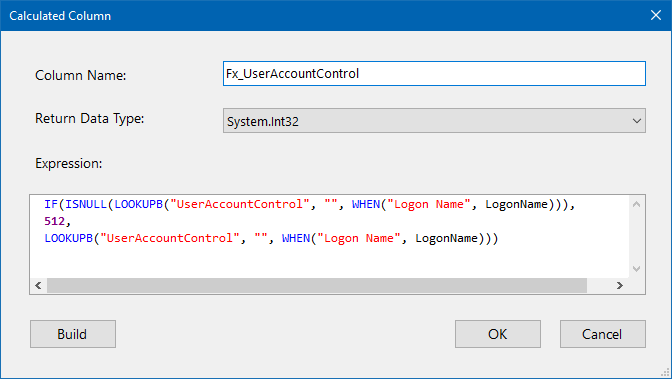Click the value 512 in the expression
The height and width of the screenshot is (379, 672).
pos(54,221)
